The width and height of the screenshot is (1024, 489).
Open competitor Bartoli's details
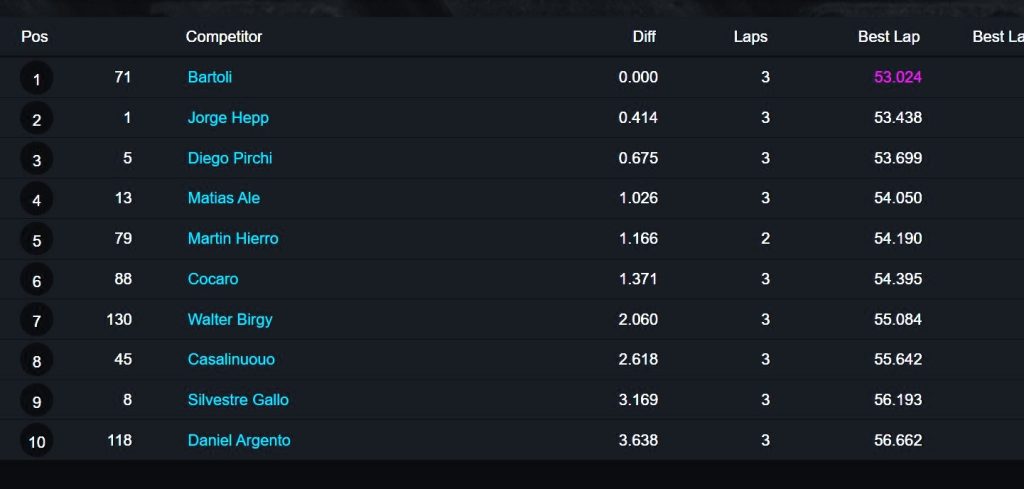[210, 77]
